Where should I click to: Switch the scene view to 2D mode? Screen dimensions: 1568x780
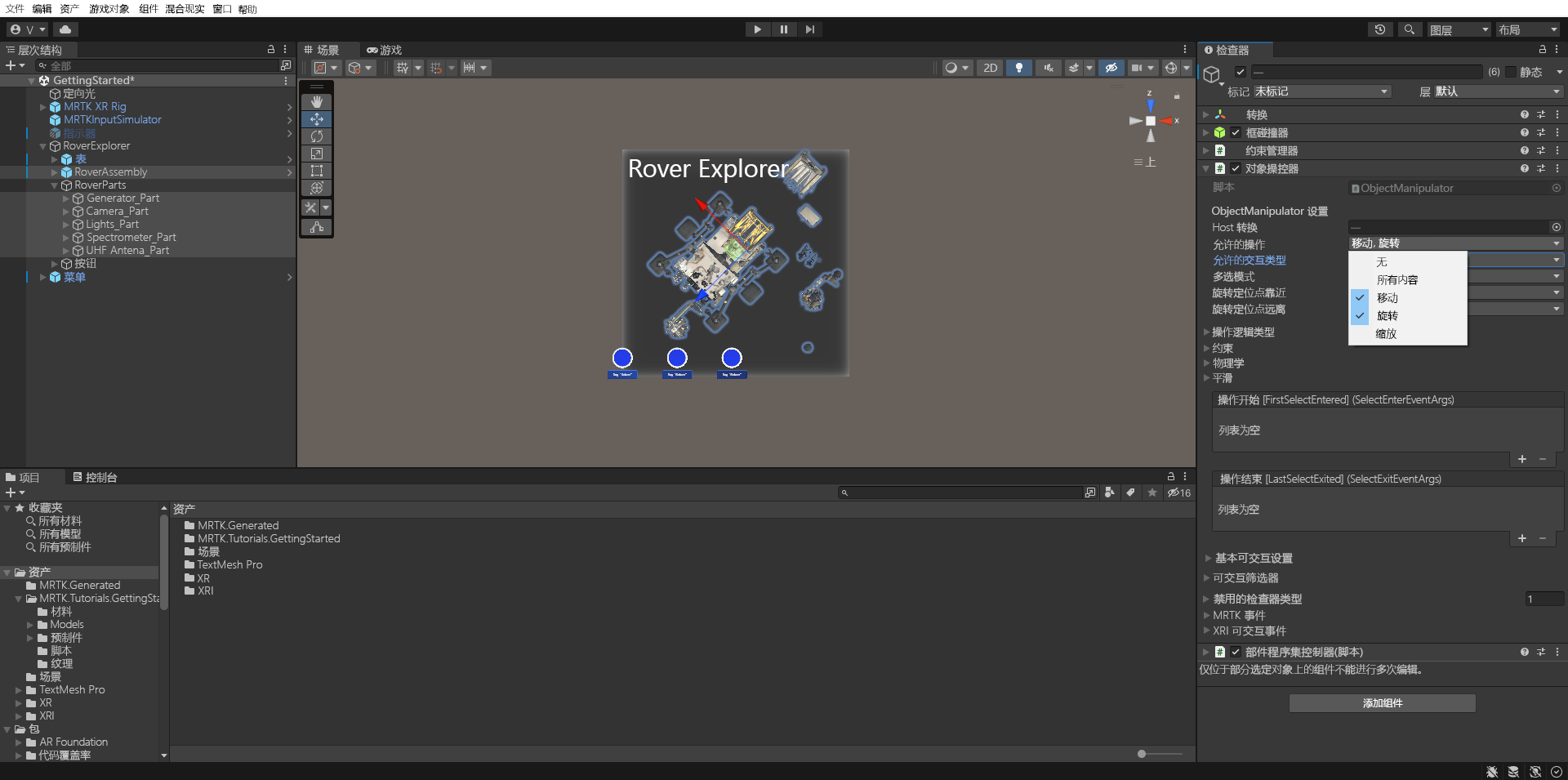990,68
